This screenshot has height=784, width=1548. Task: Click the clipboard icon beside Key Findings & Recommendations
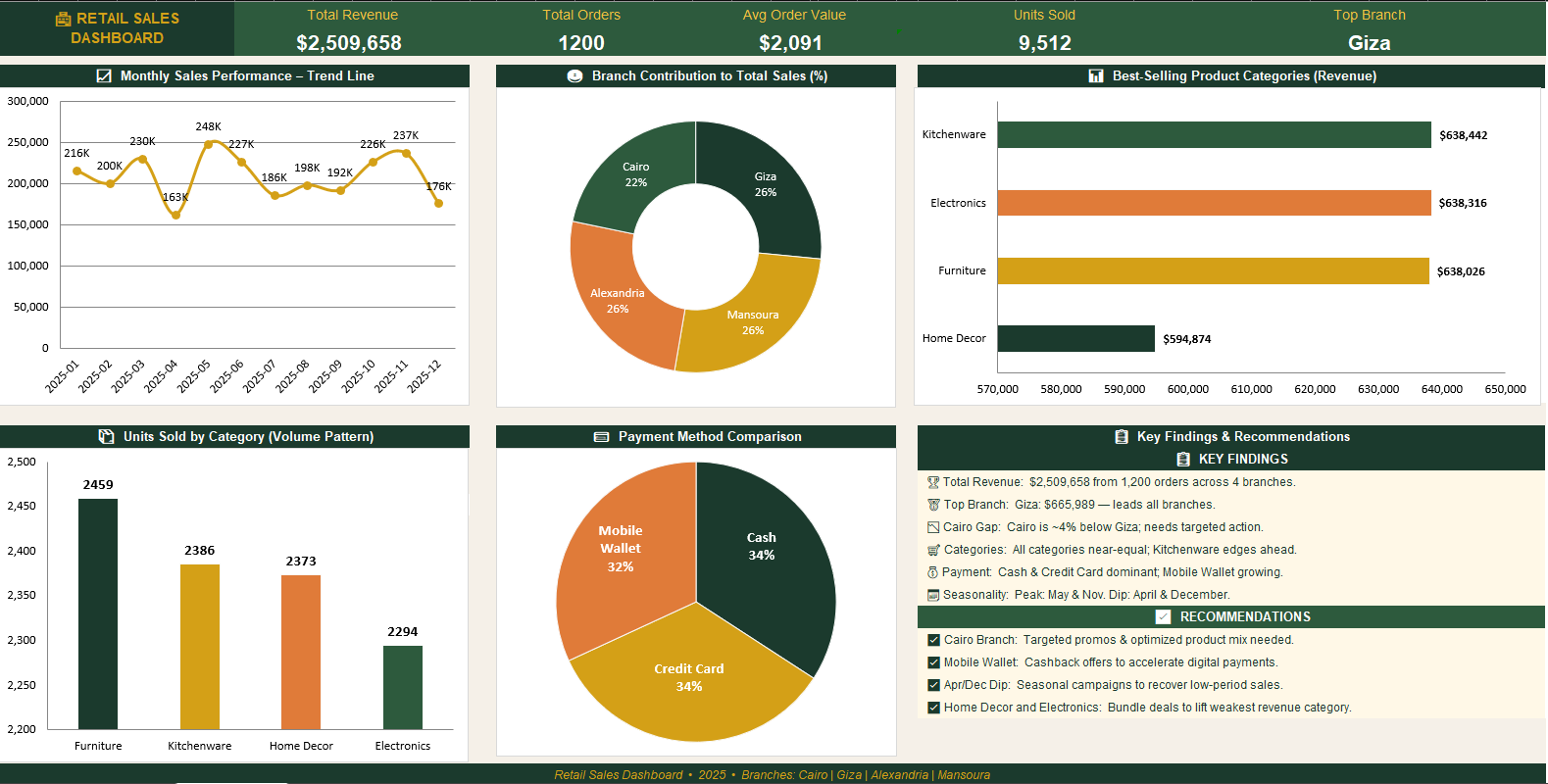[x=1122, y=436]
